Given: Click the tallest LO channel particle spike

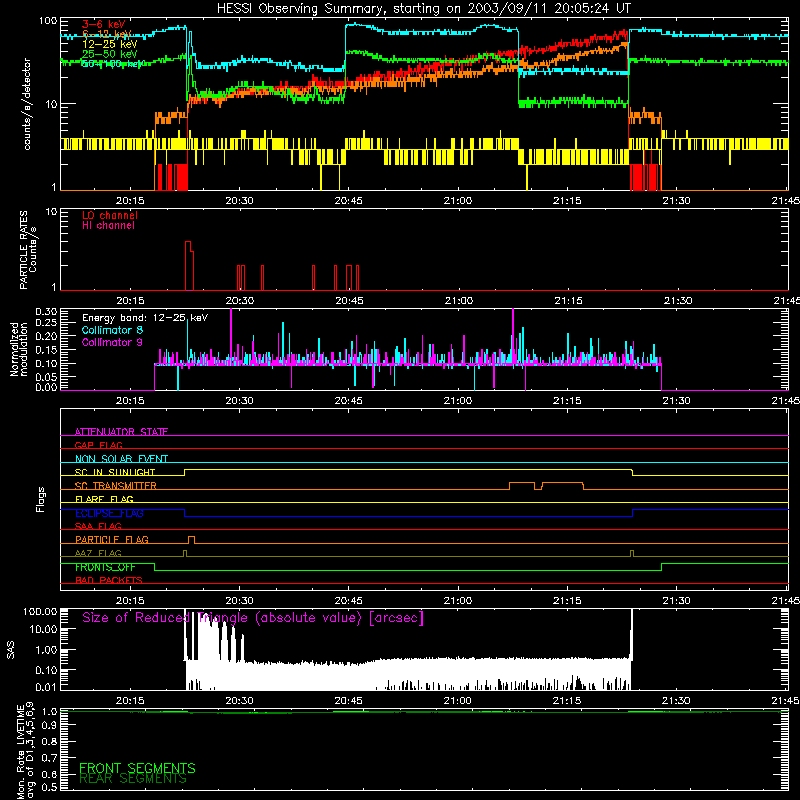Looking at the screenshot, I should point(188,265).
